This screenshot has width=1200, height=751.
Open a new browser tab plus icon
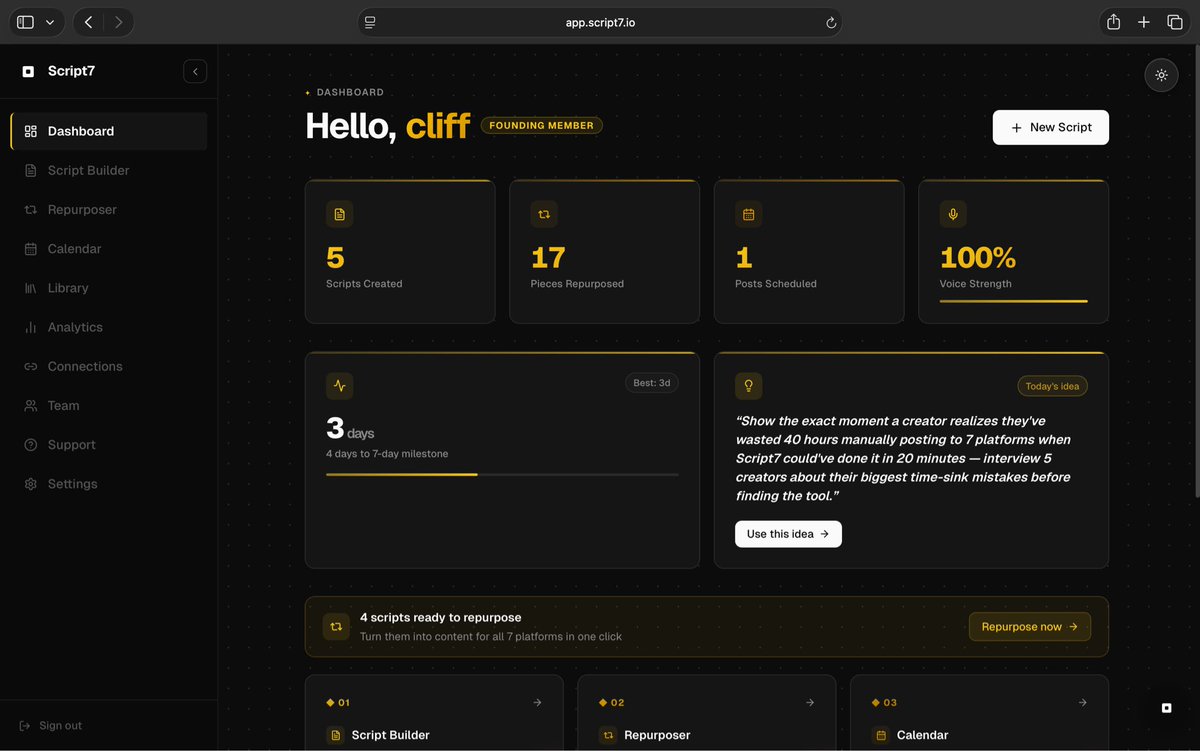click(x=1144, y=22)
